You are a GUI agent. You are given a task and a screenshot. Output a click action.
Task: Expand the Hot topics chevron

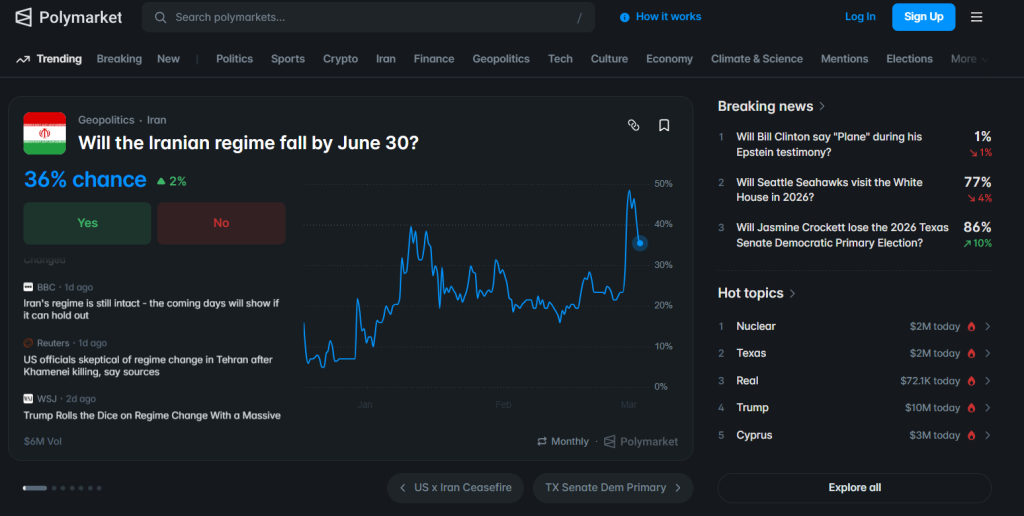pyautogui.click(x=792, y=294)
